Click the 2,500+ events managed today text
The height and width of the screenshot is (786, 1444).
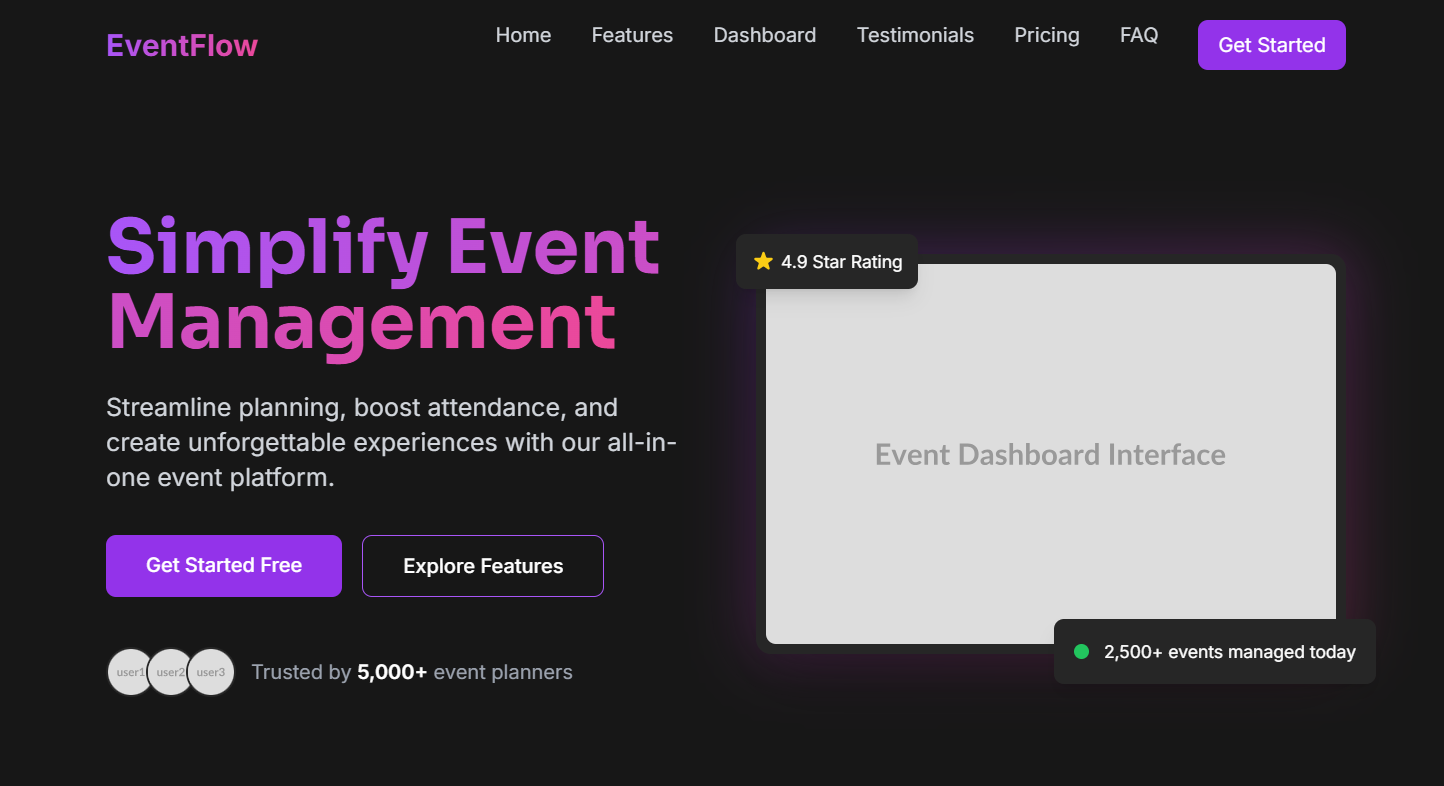[1230, 652]
